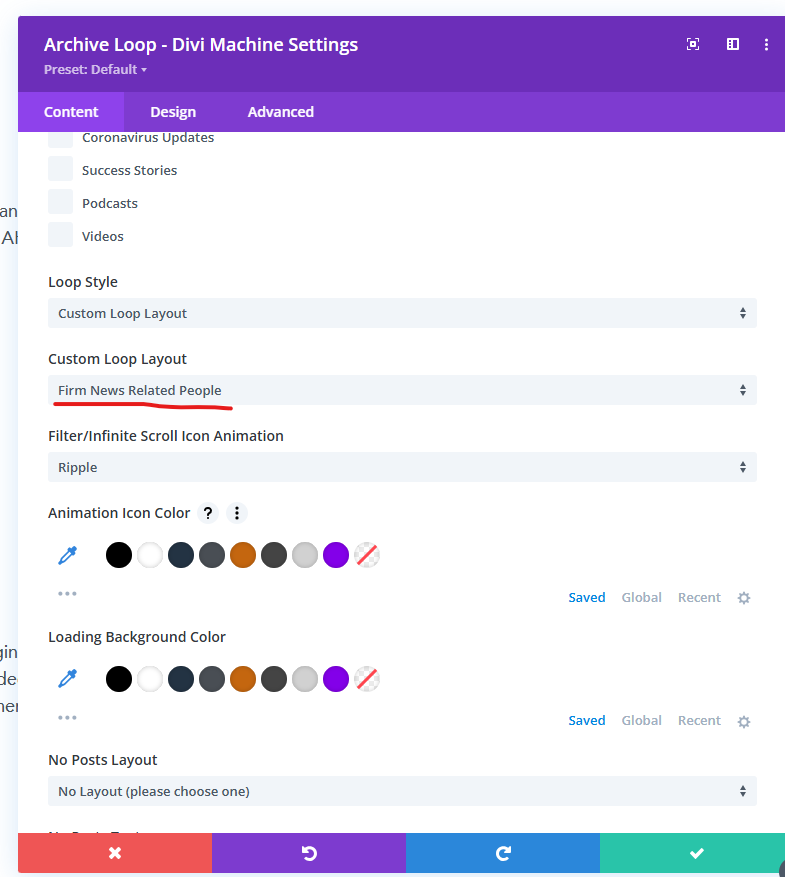Viewport: 785px width, 877px height.
Task: Expand the Custom Loop Layout dropdown
Action: tap(402, 390)
